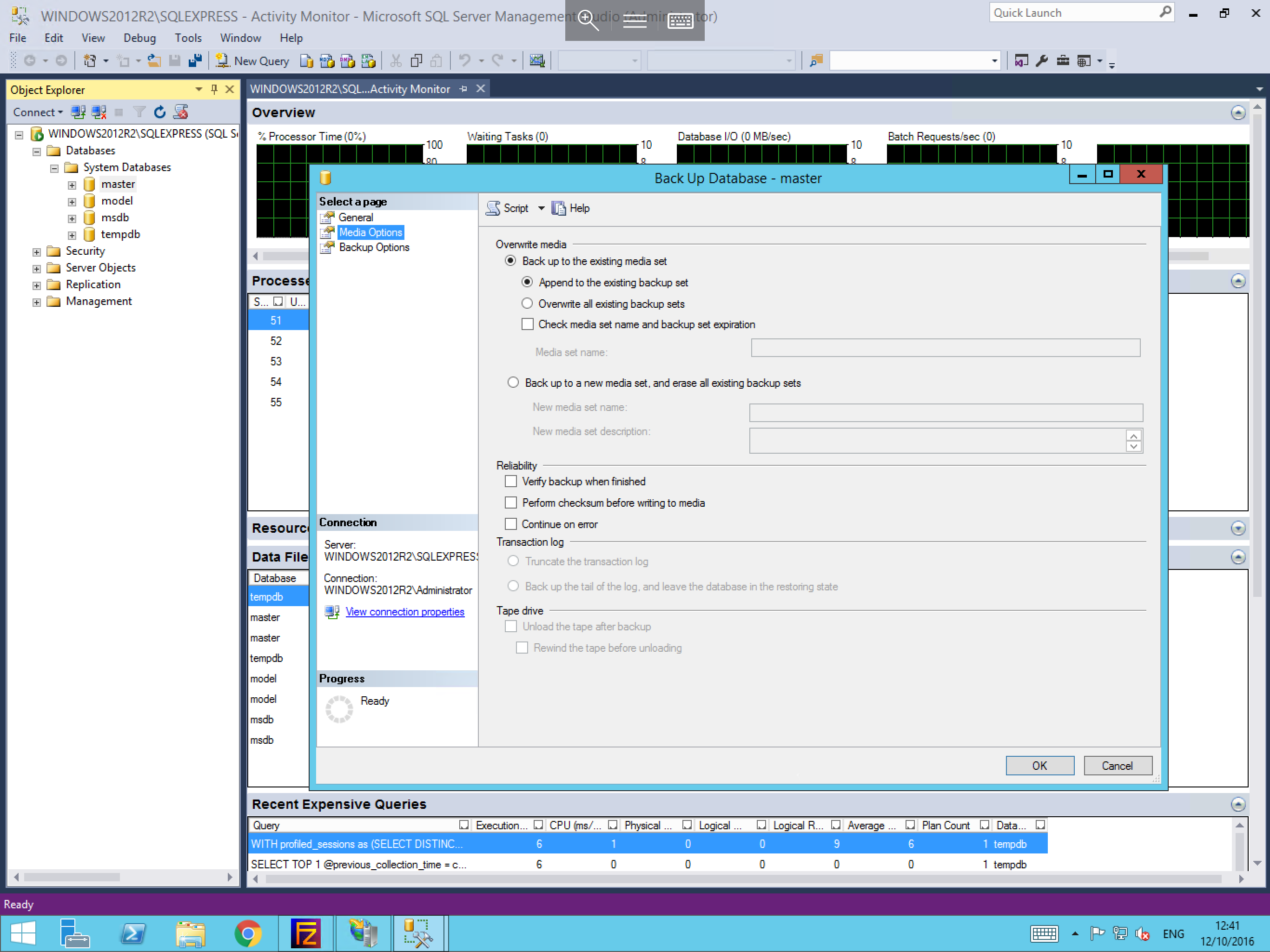Expand the Server Objects folder

click(x=37, y=268)
